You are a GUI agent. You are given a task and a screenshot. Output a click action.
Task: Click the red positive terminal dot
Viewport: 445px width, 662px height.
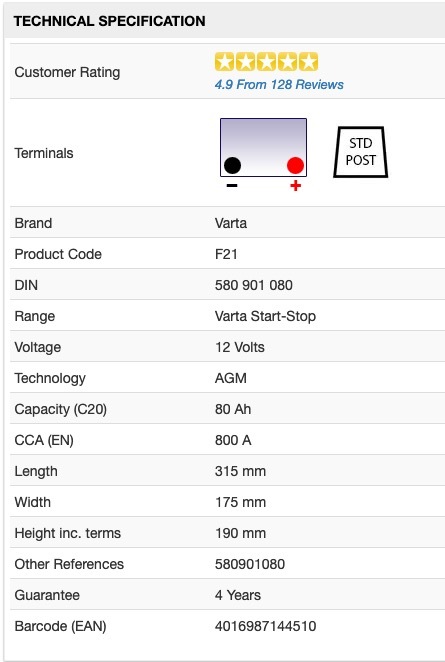pyautogui.click(x=295, y=165)
